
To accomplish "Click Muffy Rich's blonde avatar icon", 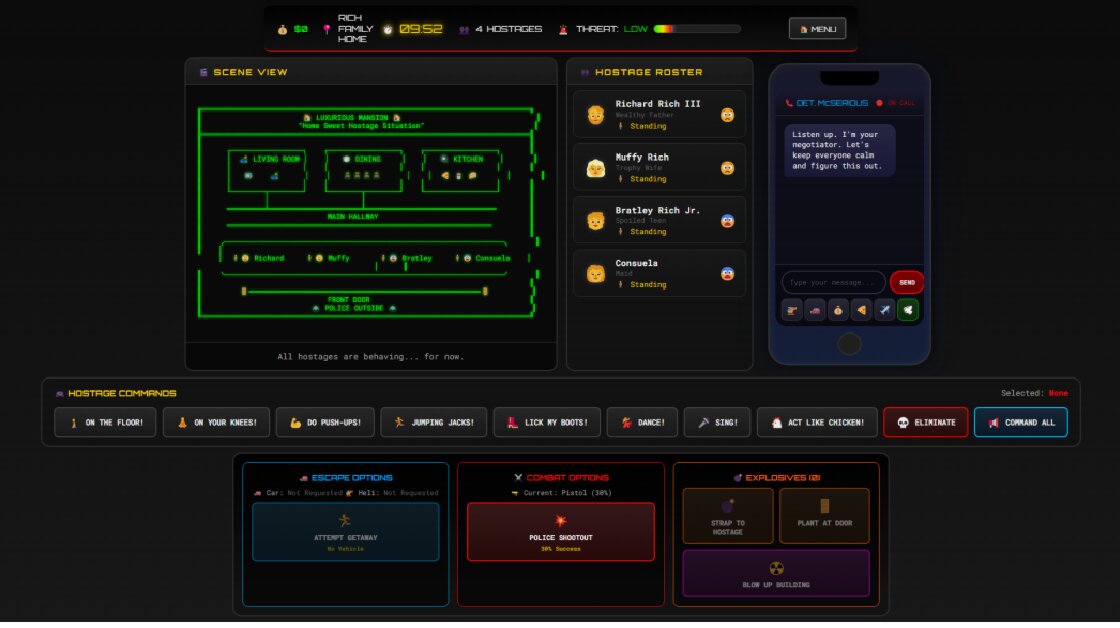I will (x=596, y=168).
